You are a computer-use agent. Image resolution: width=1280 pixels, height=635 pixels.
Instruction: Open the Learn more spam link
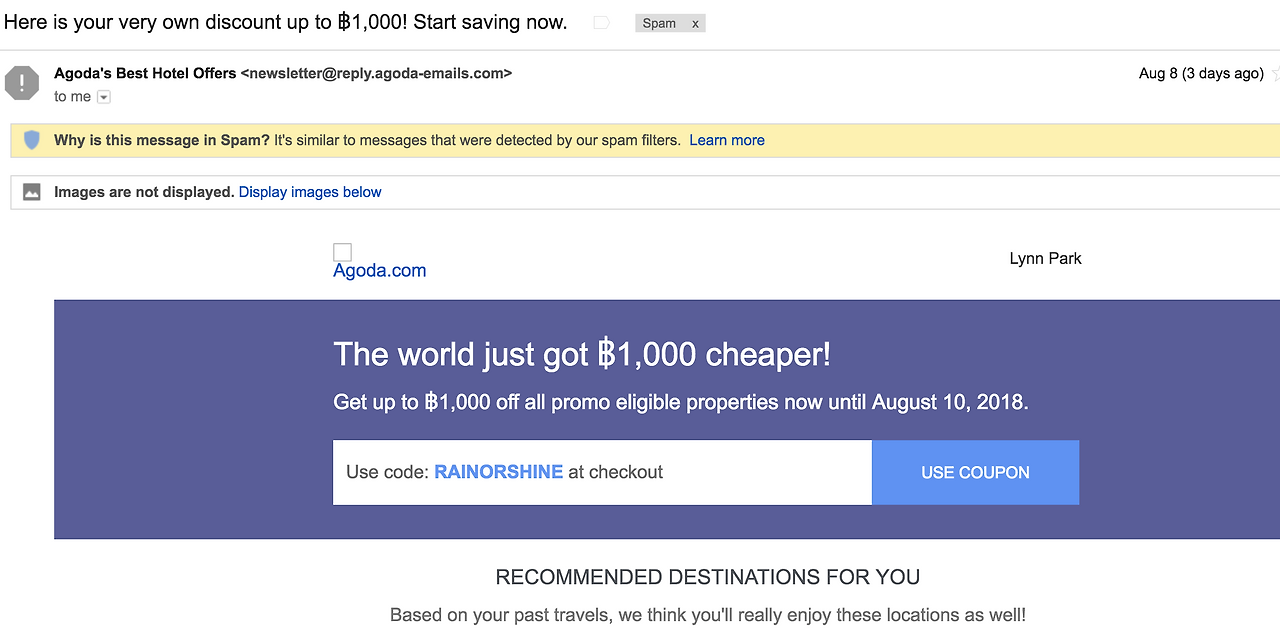coord(727,140)
